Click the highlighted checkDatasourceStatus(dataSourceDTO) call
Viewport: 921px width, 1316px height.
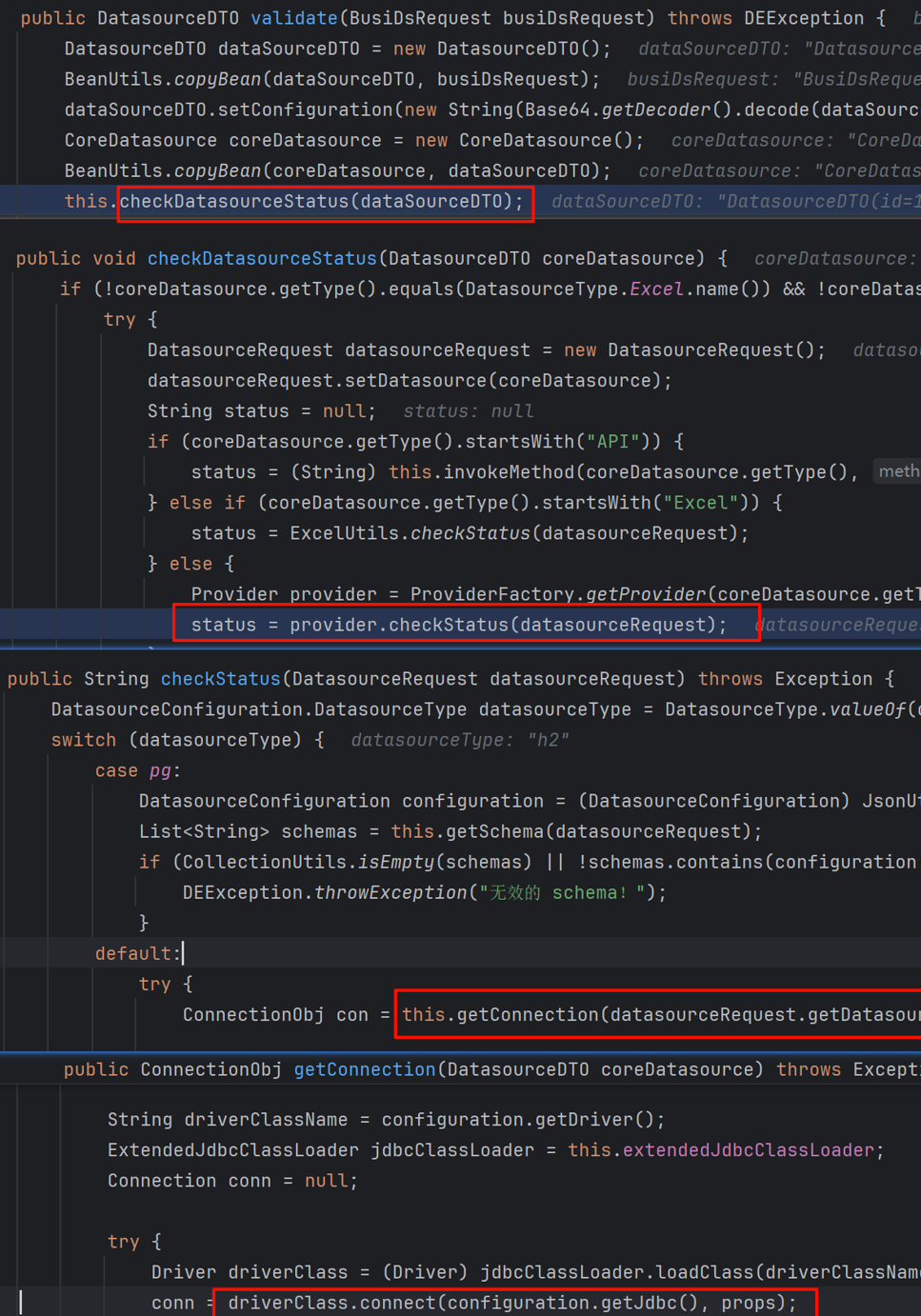323,202
